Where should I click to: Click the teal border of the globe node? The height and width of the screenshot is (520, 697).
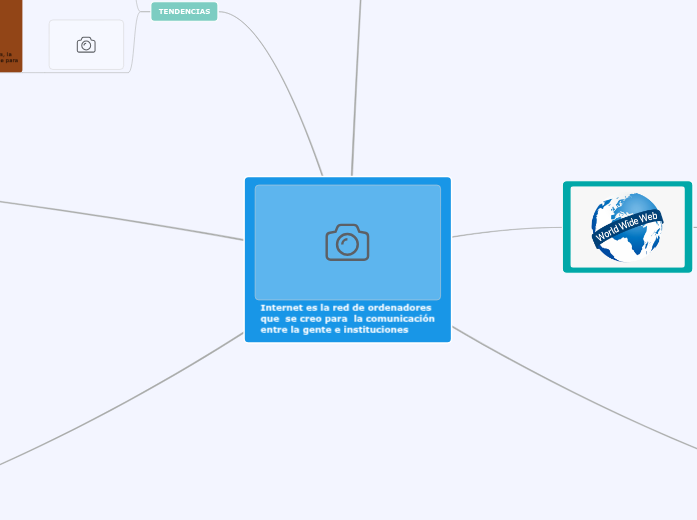567,227
